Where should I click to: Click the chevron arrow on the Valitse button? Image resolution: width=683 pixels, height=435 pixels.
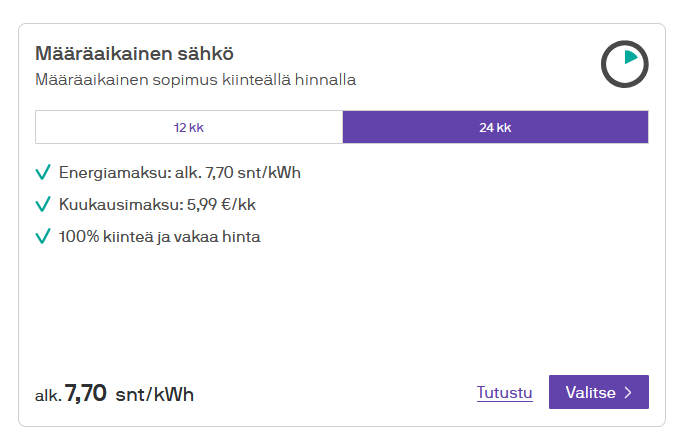[628, 393]
